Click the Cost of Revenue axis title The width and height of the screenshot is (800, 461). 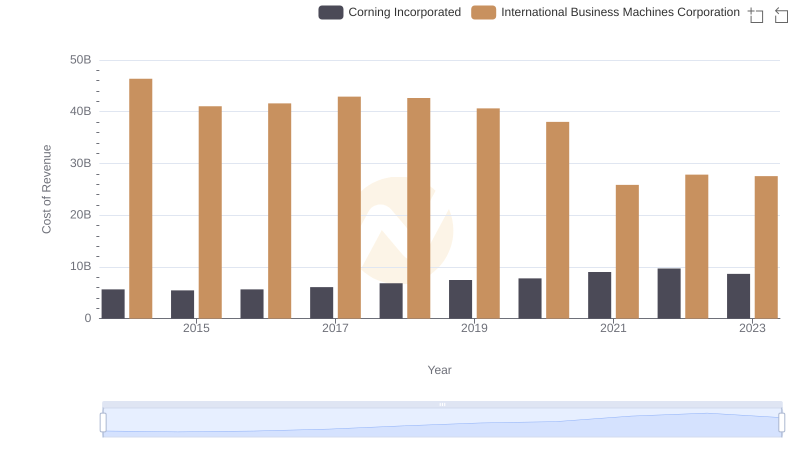click(x=46, y=189)
